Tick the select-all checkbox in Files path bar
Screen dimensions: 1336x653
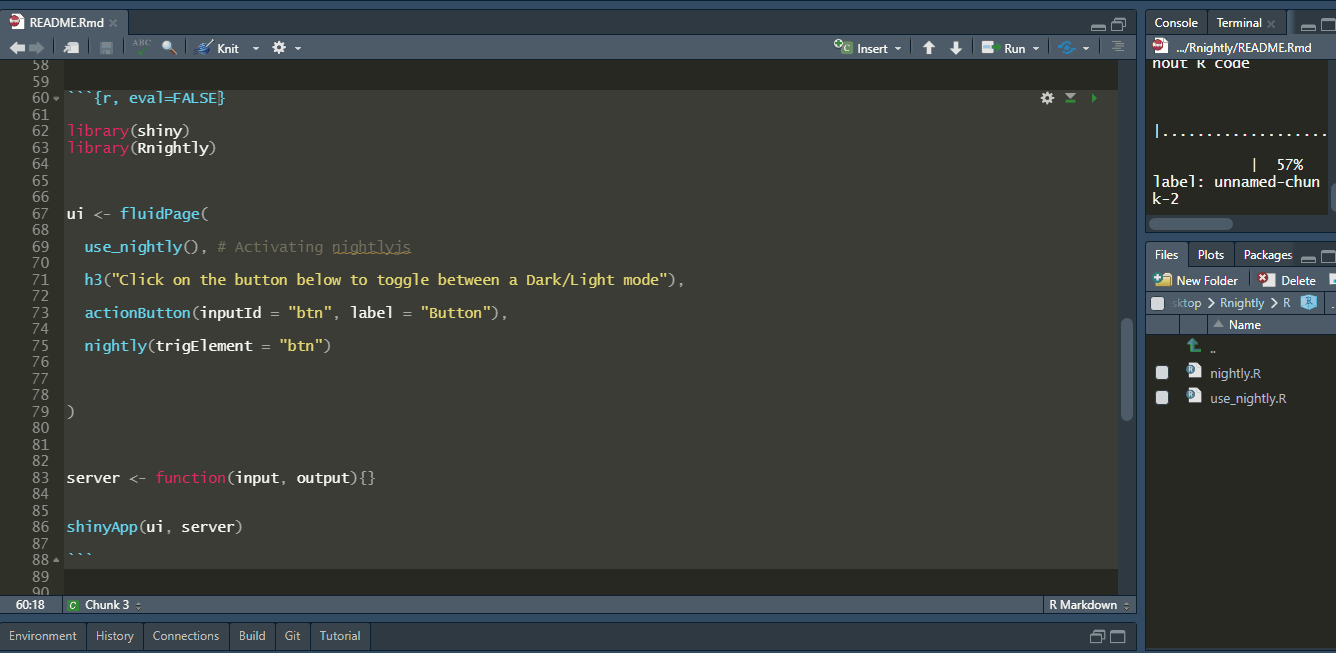(1158, 303)
